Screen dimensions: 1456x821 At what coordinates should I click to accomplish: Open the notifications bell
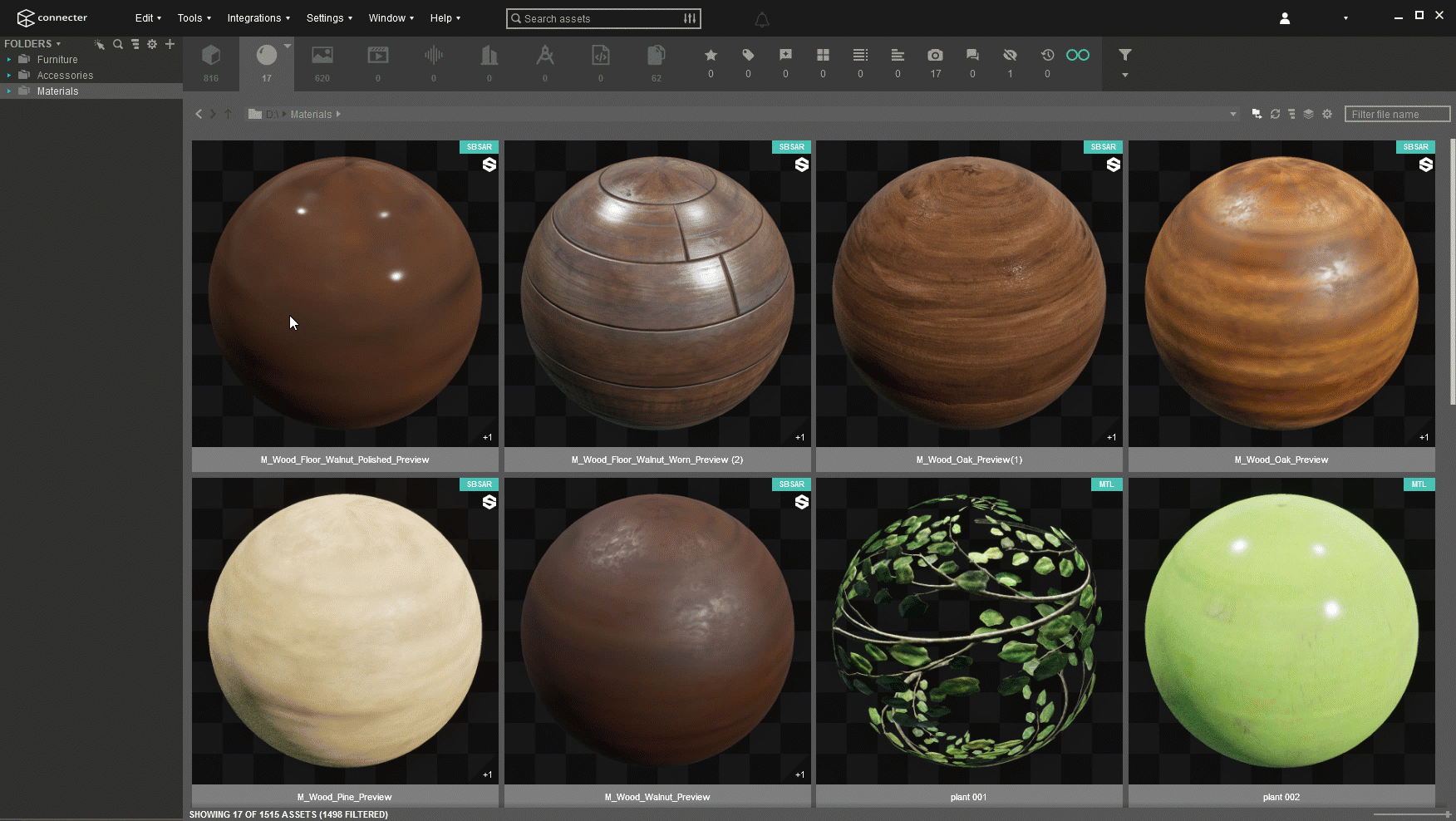click(761, 19)
